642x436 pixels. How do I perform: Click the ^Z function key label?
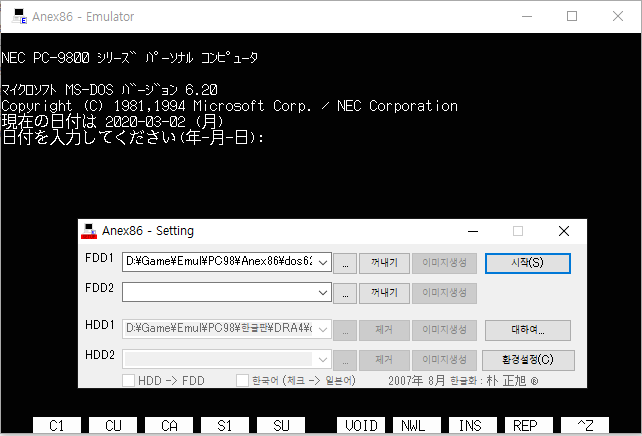coord(585,425)
